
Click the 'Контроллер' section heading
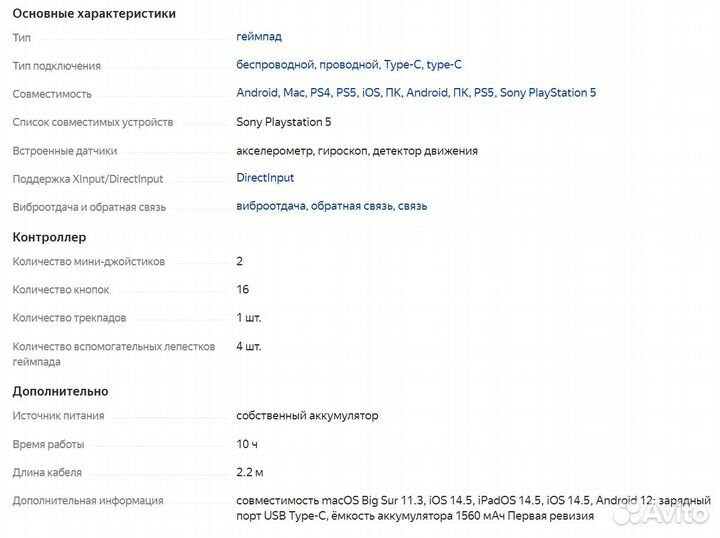pyautogui.click(x=49, y=237)
